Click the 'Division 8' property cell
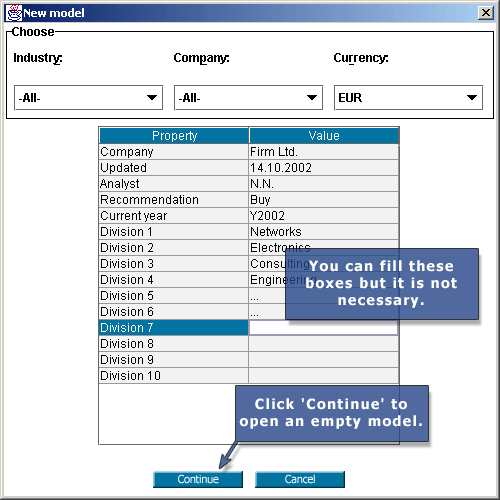The height and width of the screenshot is (500, 500). (174, 344)
